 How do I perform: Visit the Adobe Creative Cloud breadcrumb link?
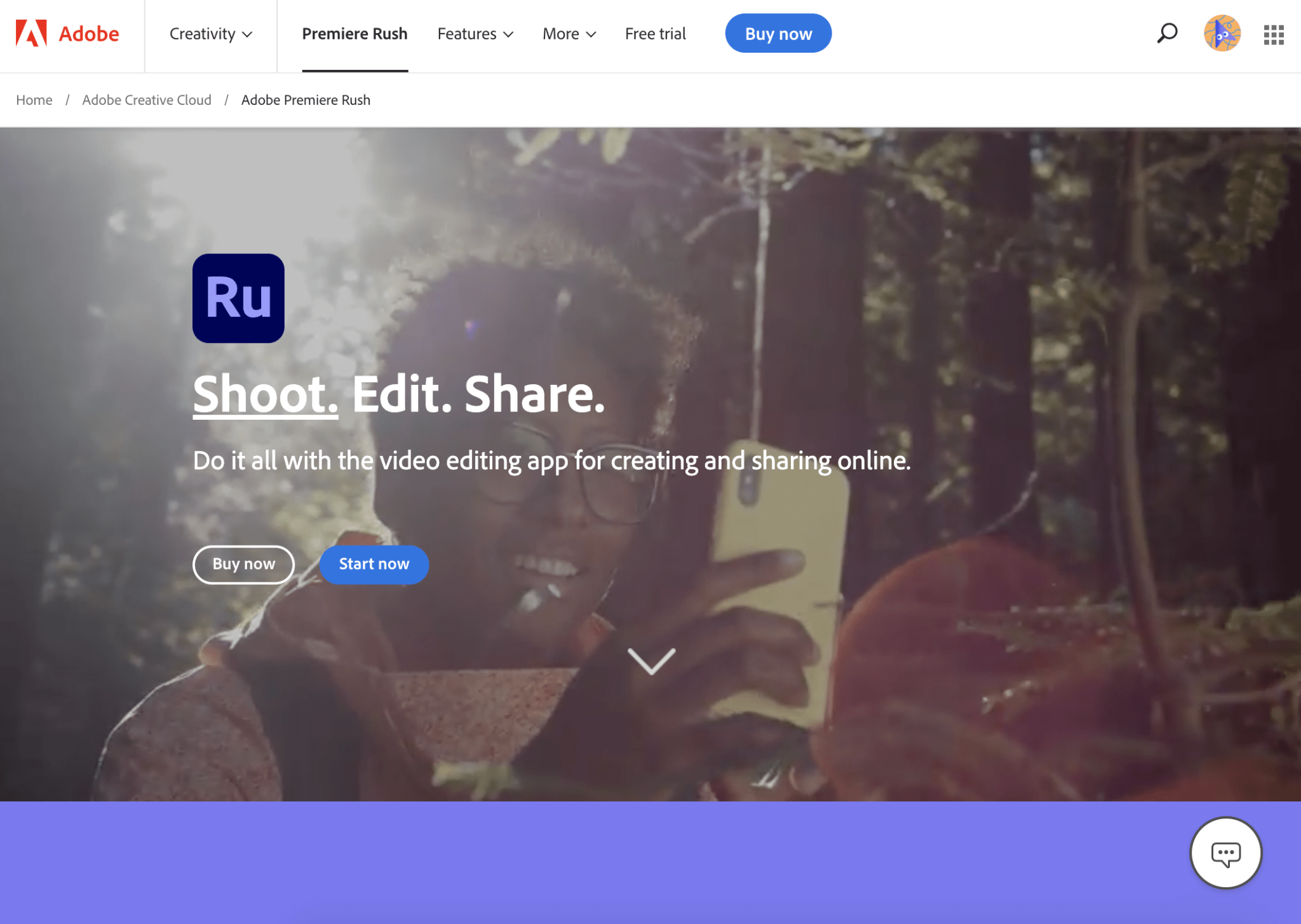(147, 100)
